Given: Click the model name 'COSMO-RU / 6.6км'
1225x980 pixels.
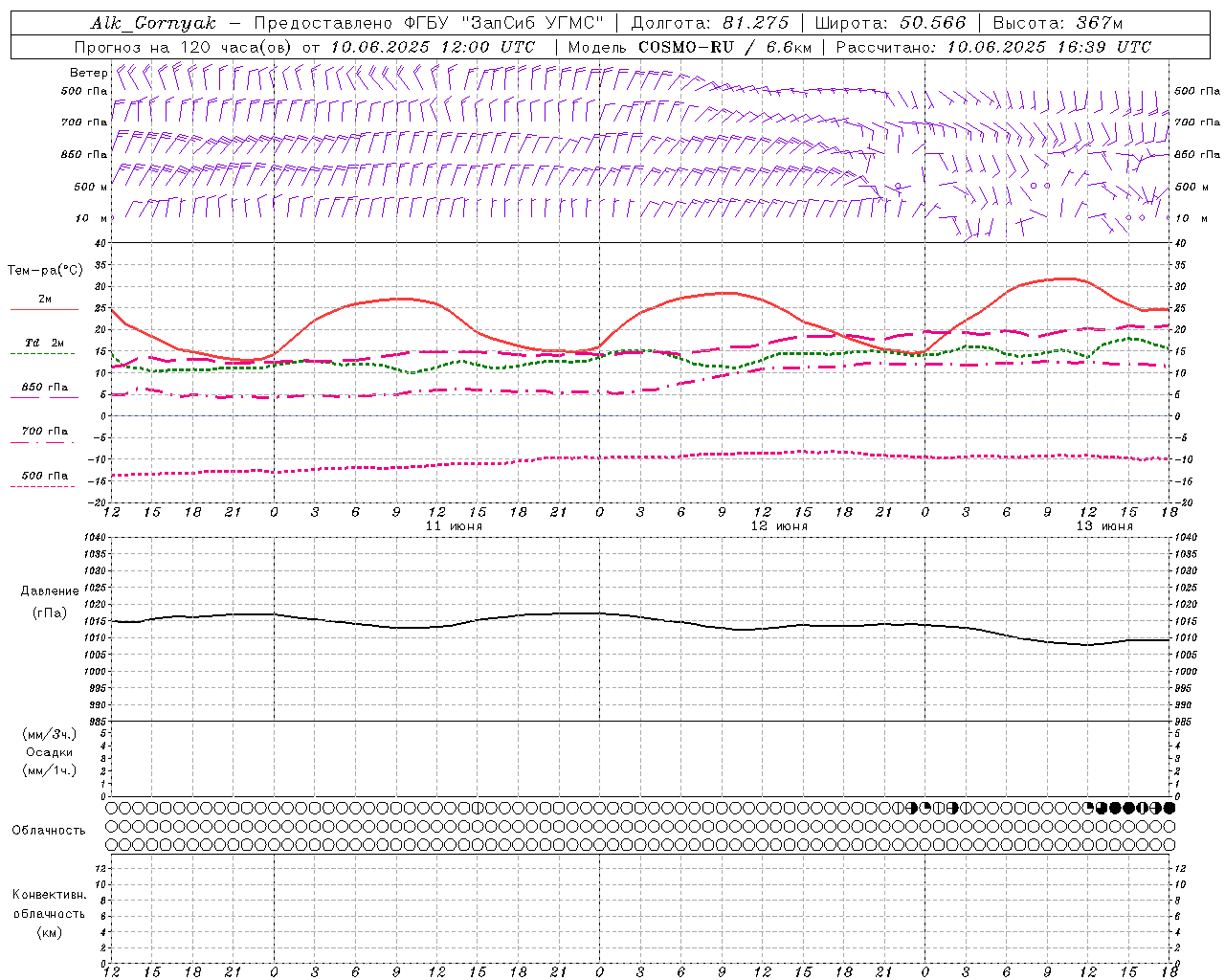Looking at the screenshot, I should tap(724, 47).
